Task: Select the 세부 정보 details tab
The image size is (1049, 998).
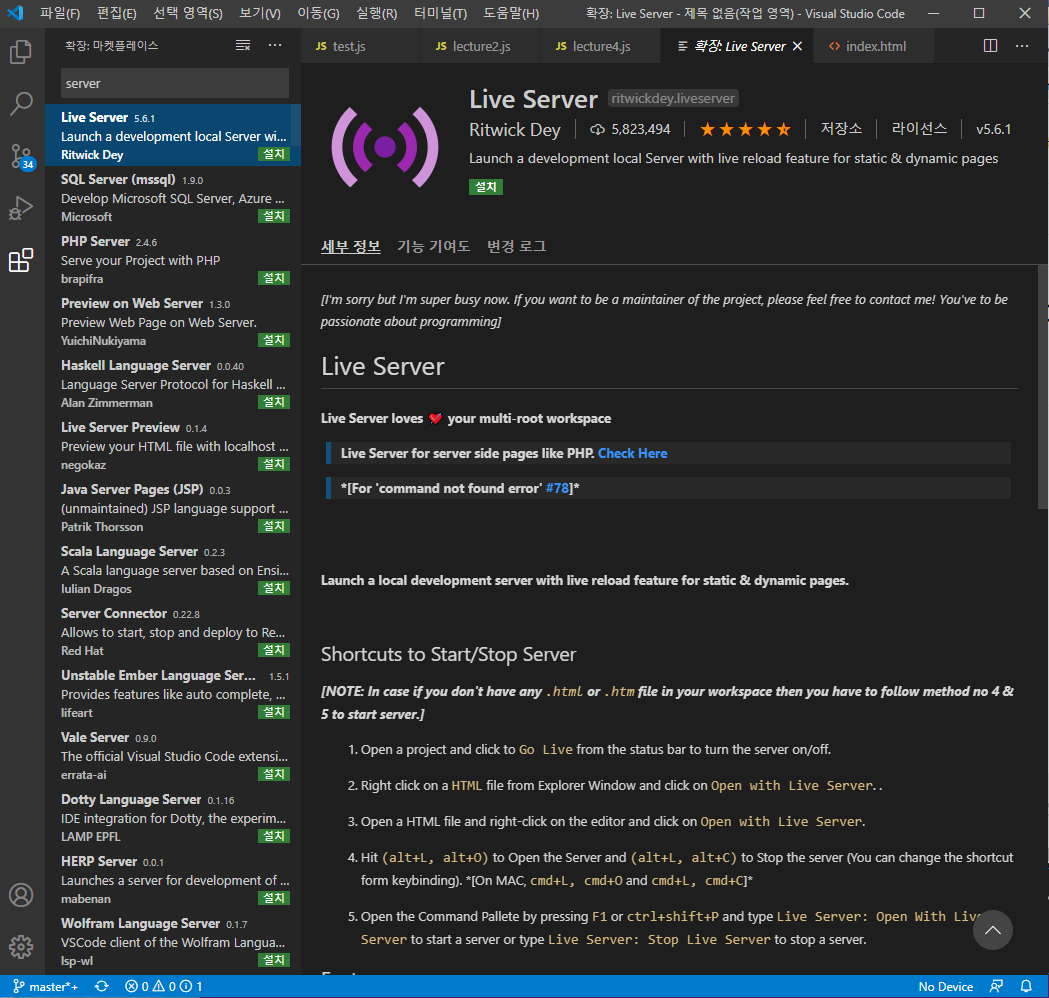Action: tap(351, 246)
